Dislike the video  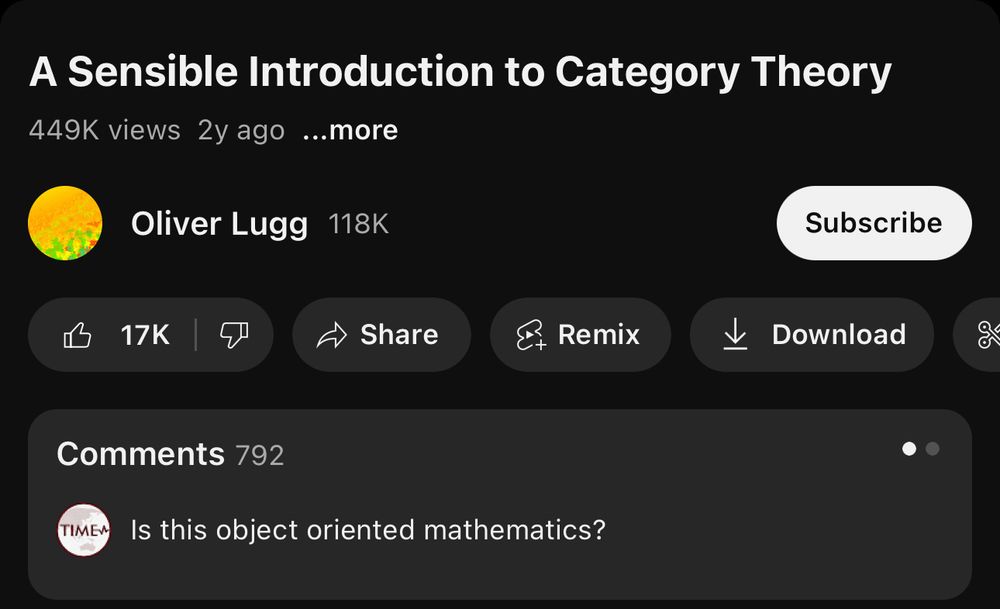pos(232,335)
